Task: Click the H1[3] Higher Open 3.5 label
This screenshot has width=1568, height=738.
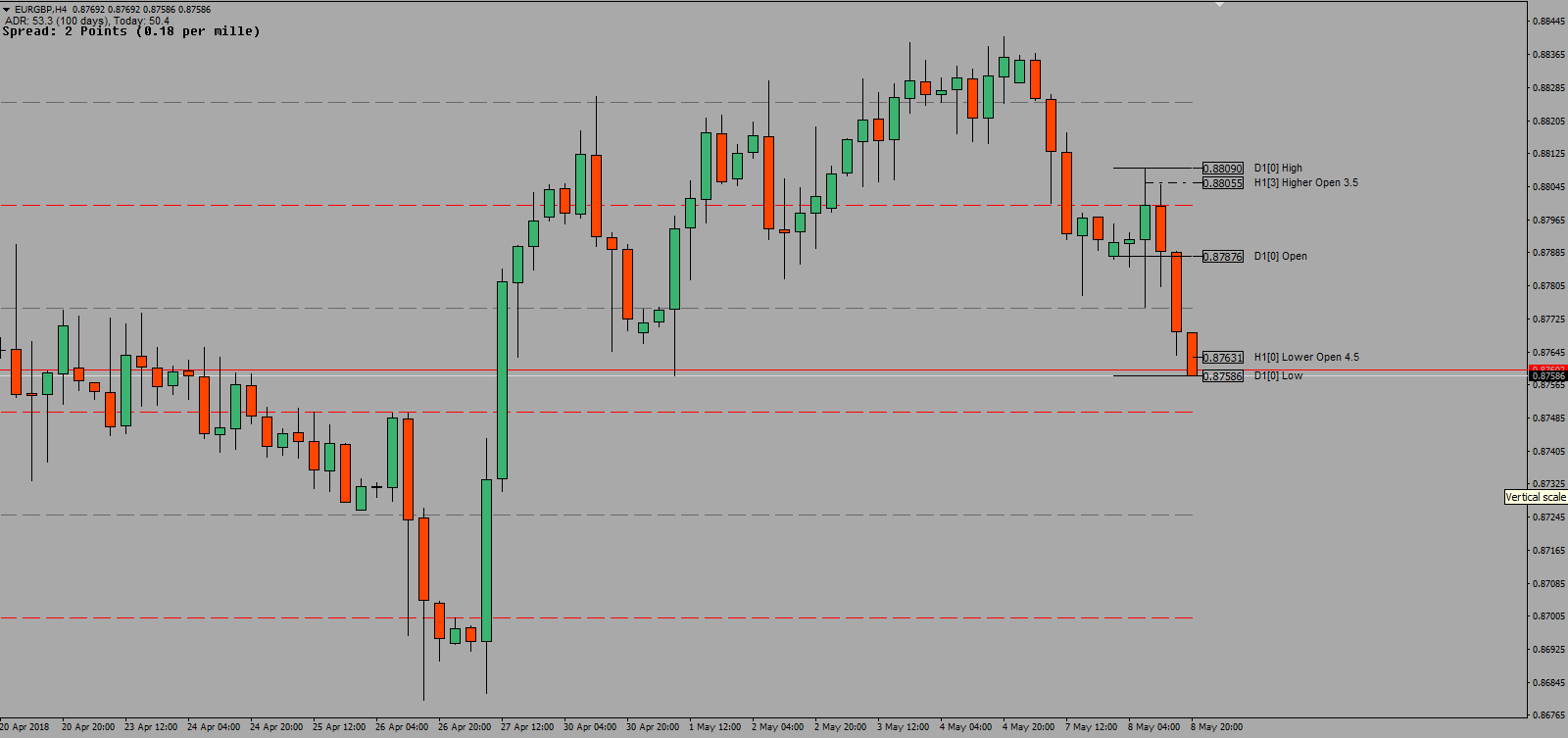Action: pos(1306,183)
